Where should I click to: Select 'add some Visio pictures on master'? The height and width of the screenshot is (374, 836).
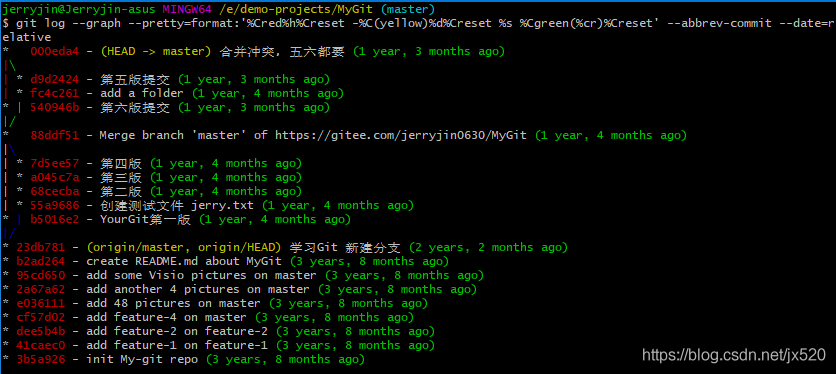pyautogui.click(x=201, y=275)
